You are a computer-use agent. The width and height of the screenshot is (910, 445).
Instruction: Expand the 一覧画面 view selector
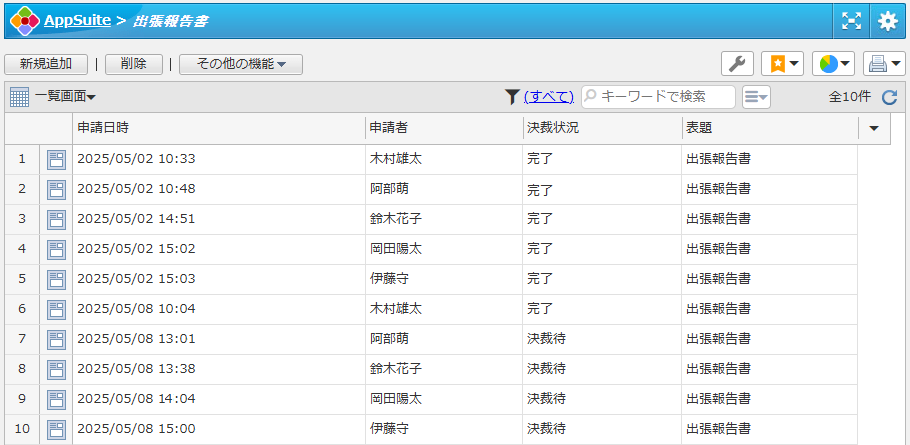pos(65,96)
